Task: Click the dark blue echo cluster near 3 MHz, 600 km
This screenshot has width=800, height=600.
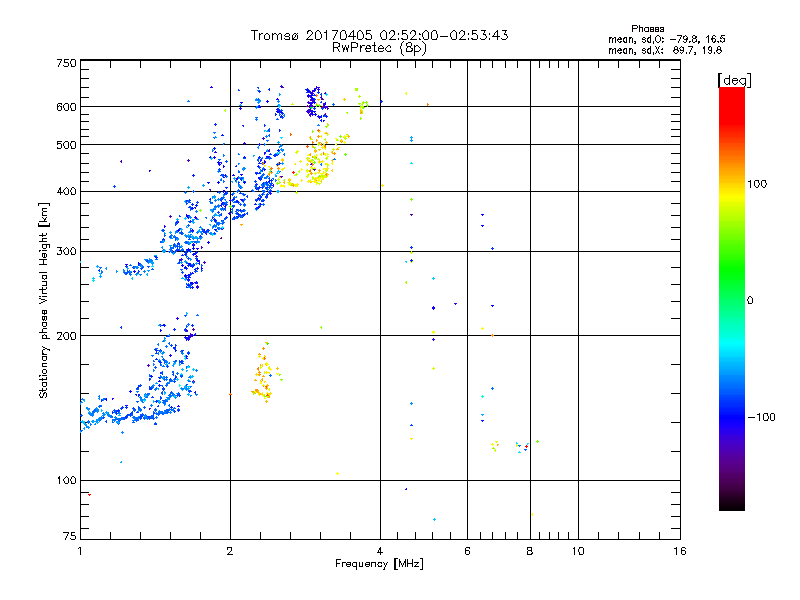Action: click(x=315, y=102)
